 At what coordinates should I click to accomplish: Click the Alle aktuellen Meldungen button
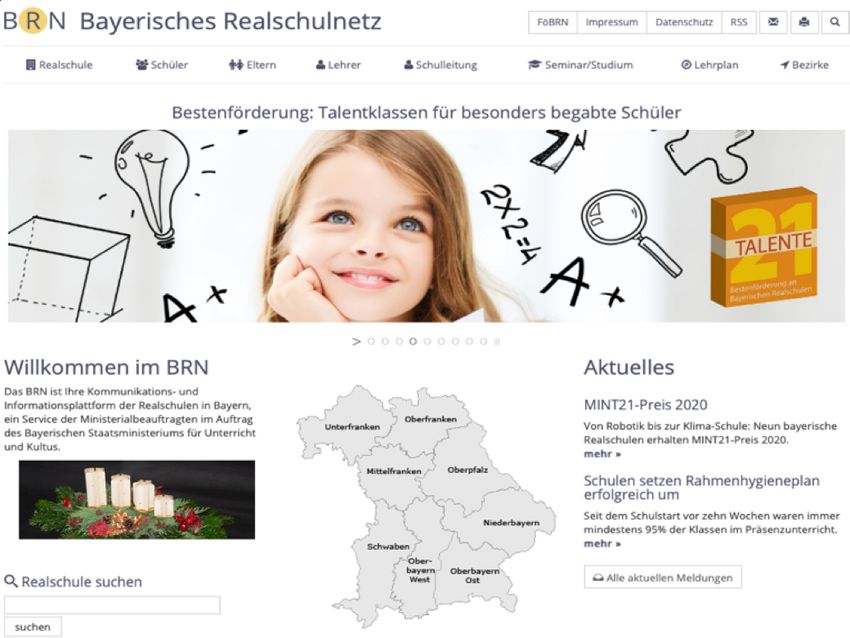(663, 577)
